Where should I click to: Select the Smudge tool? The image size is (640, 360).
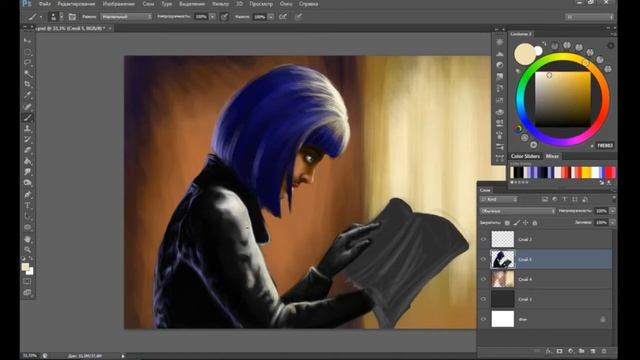click(x=27, y=172)
